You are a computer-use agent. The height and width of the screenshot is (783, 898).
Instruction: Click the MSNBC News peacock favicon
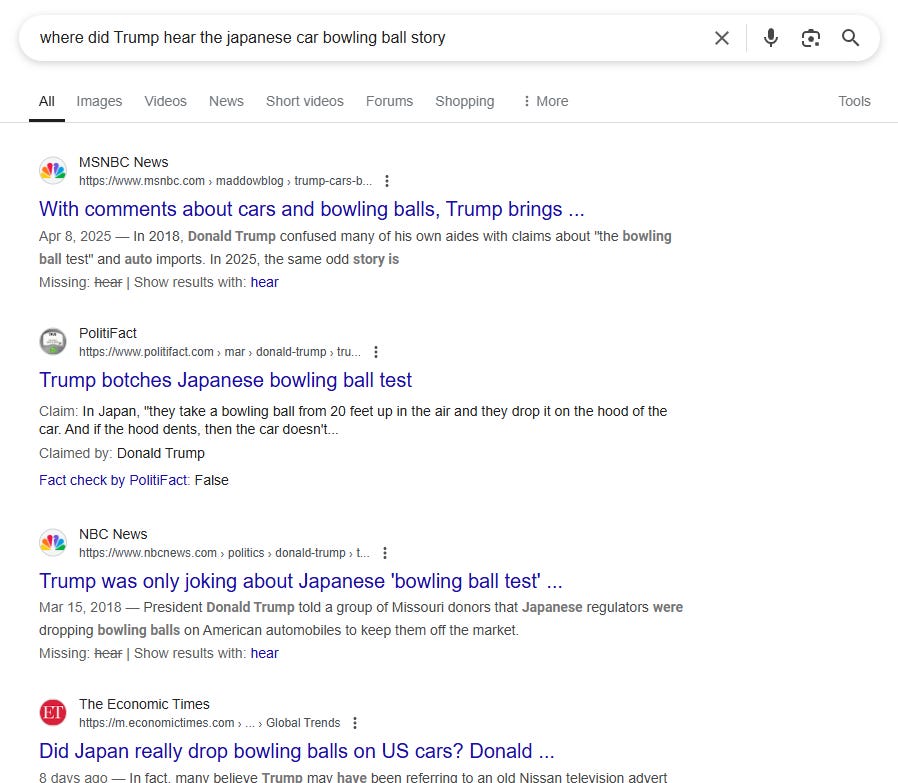coord(53,171)
